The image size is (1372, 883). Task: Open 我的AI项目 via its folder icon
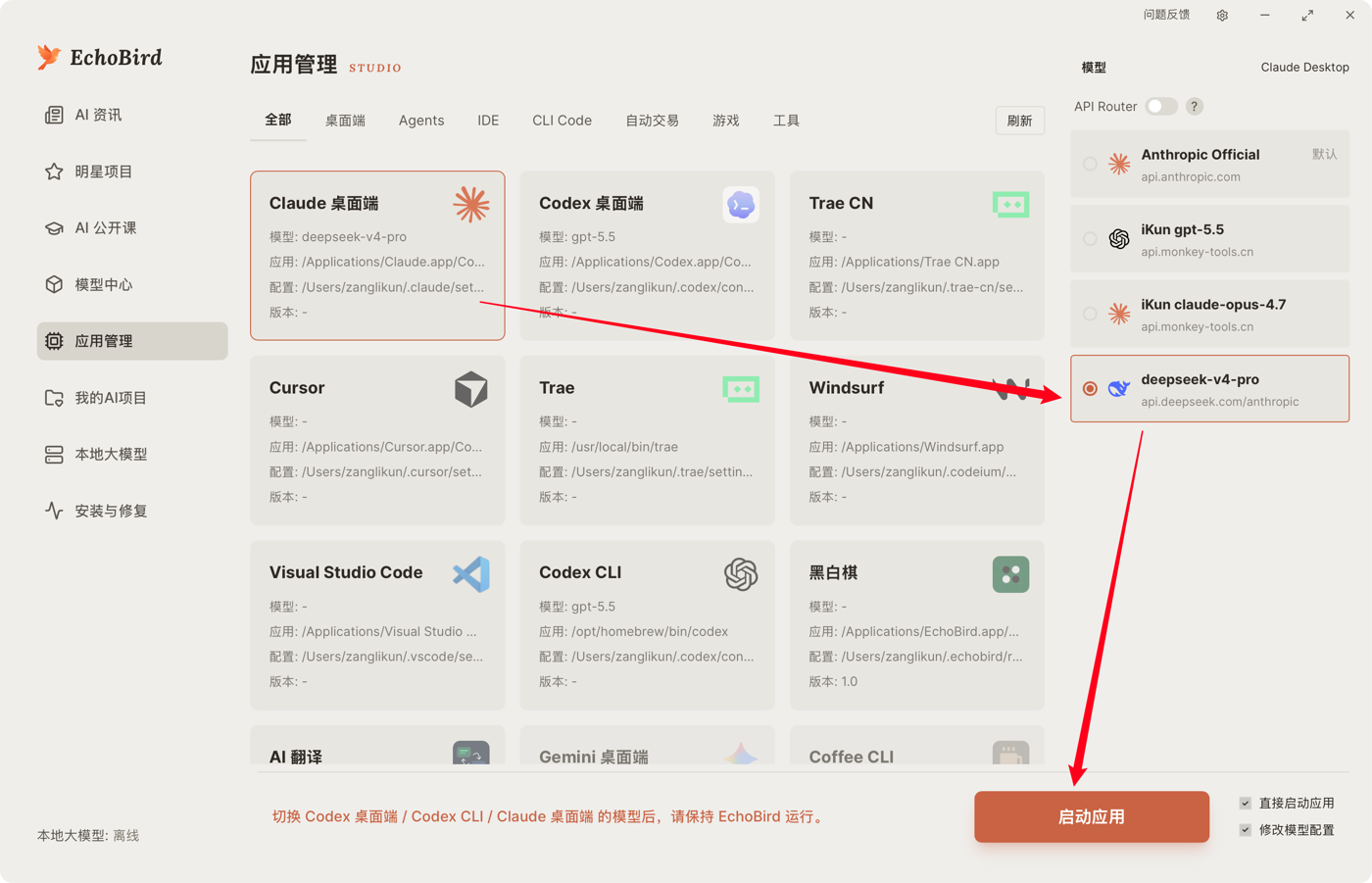click(54, 398)
